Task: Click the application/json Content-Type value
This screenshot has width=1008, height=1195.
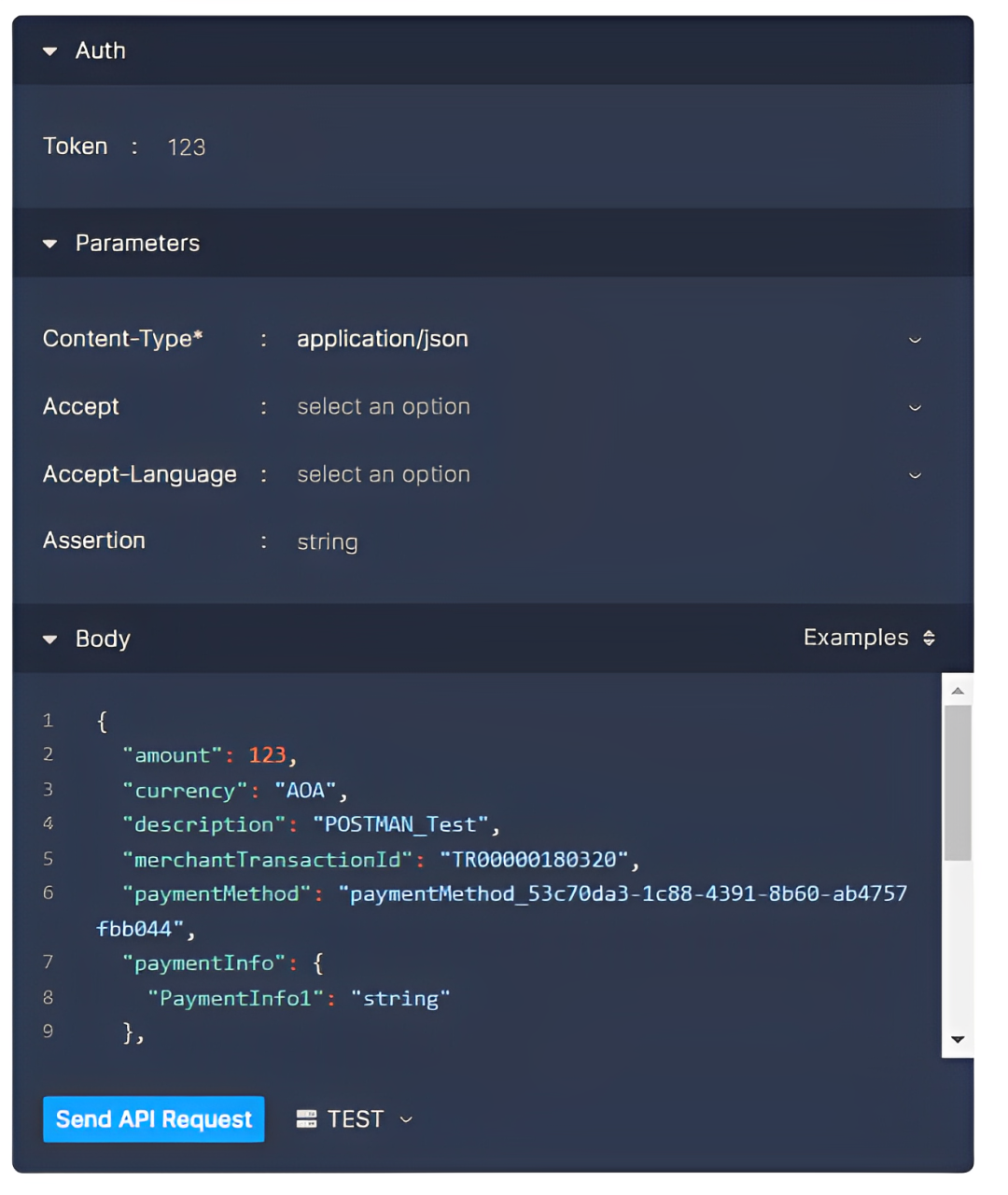Action: [383, 339]
